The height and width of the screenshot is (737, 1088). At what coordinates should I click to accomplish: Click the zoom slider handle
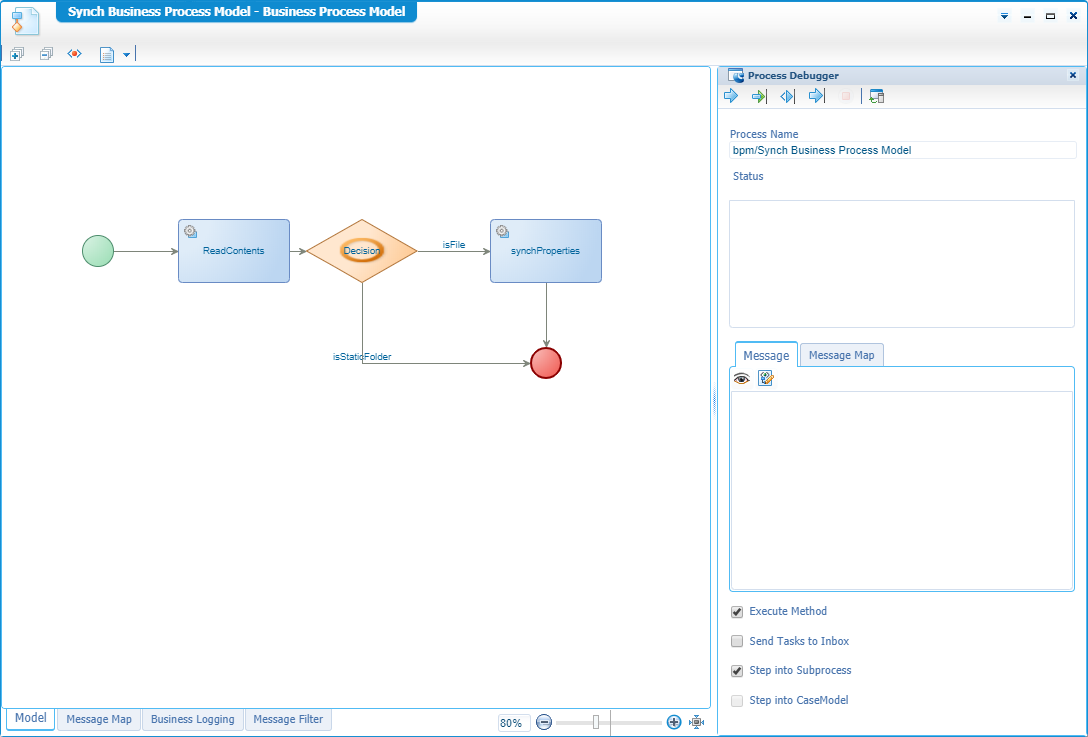[x=596, y=722]
